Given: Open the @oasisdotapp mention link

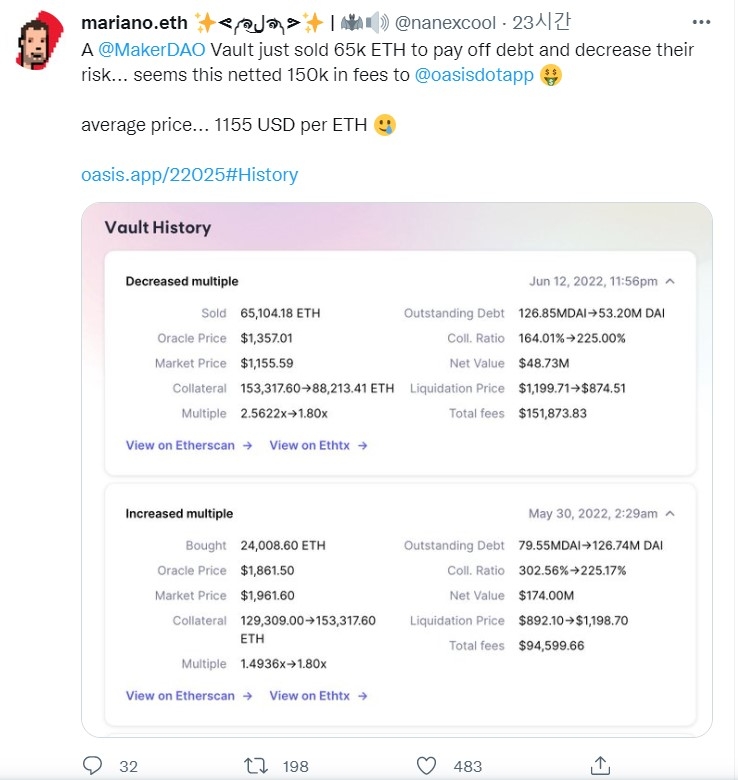Looking at the screenshot, I should coord(474,75).
